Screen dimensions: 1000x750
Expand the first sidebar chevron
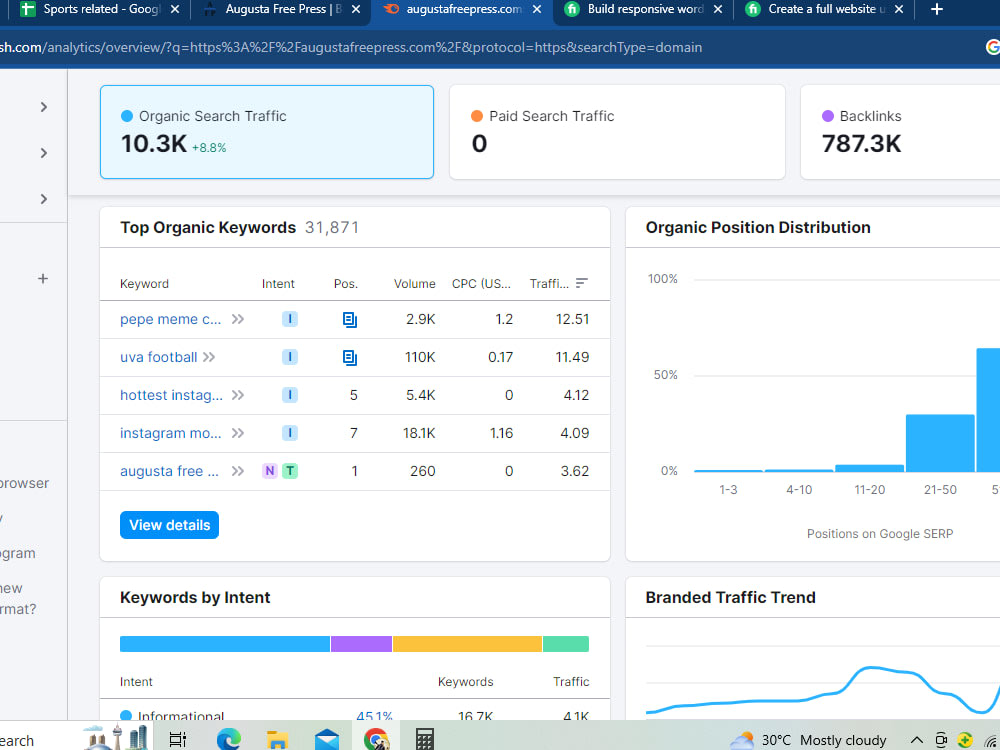[43, 107]
